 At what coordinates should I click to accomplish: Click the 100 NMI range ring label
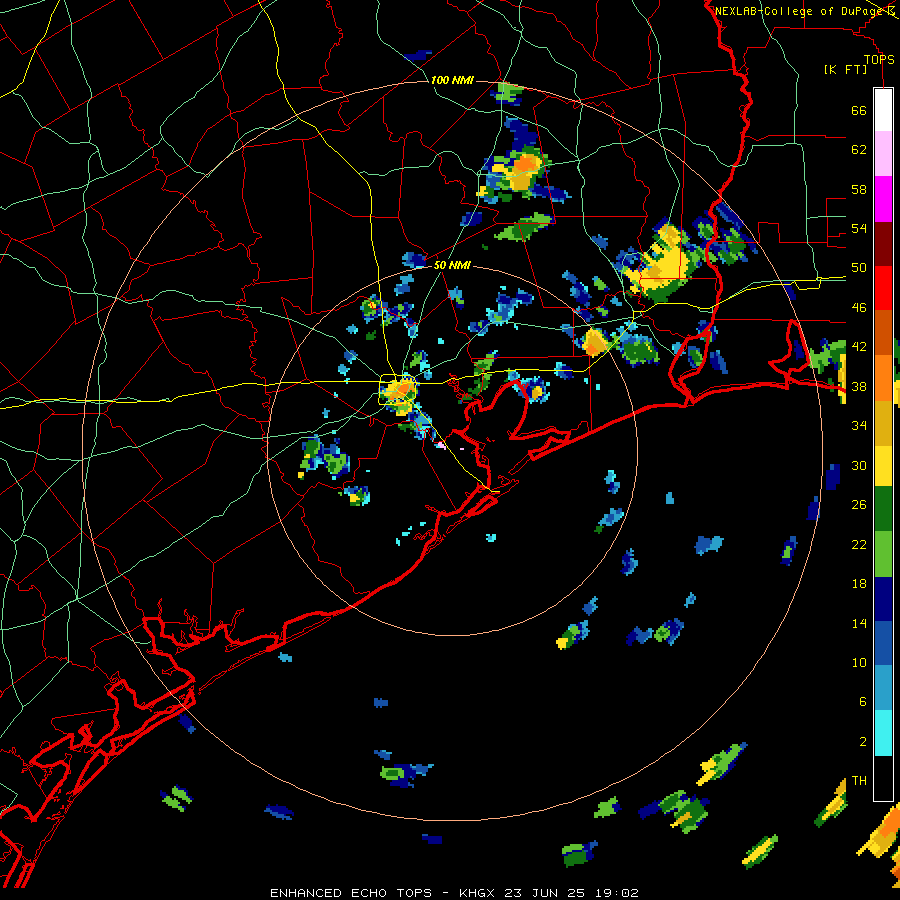tap(452, 80)
